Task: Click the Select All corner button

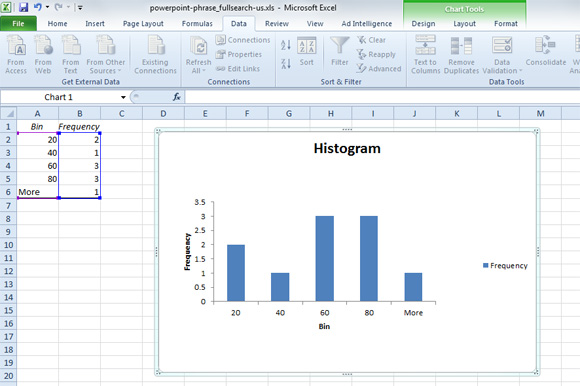Action: click(8, 113)
